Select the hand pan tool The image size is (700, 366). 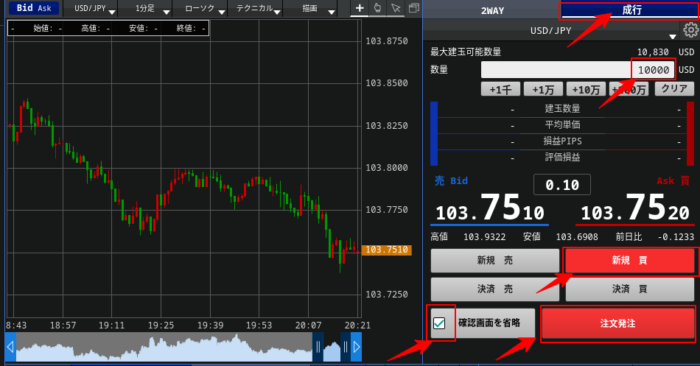click(x=378, y=8)
